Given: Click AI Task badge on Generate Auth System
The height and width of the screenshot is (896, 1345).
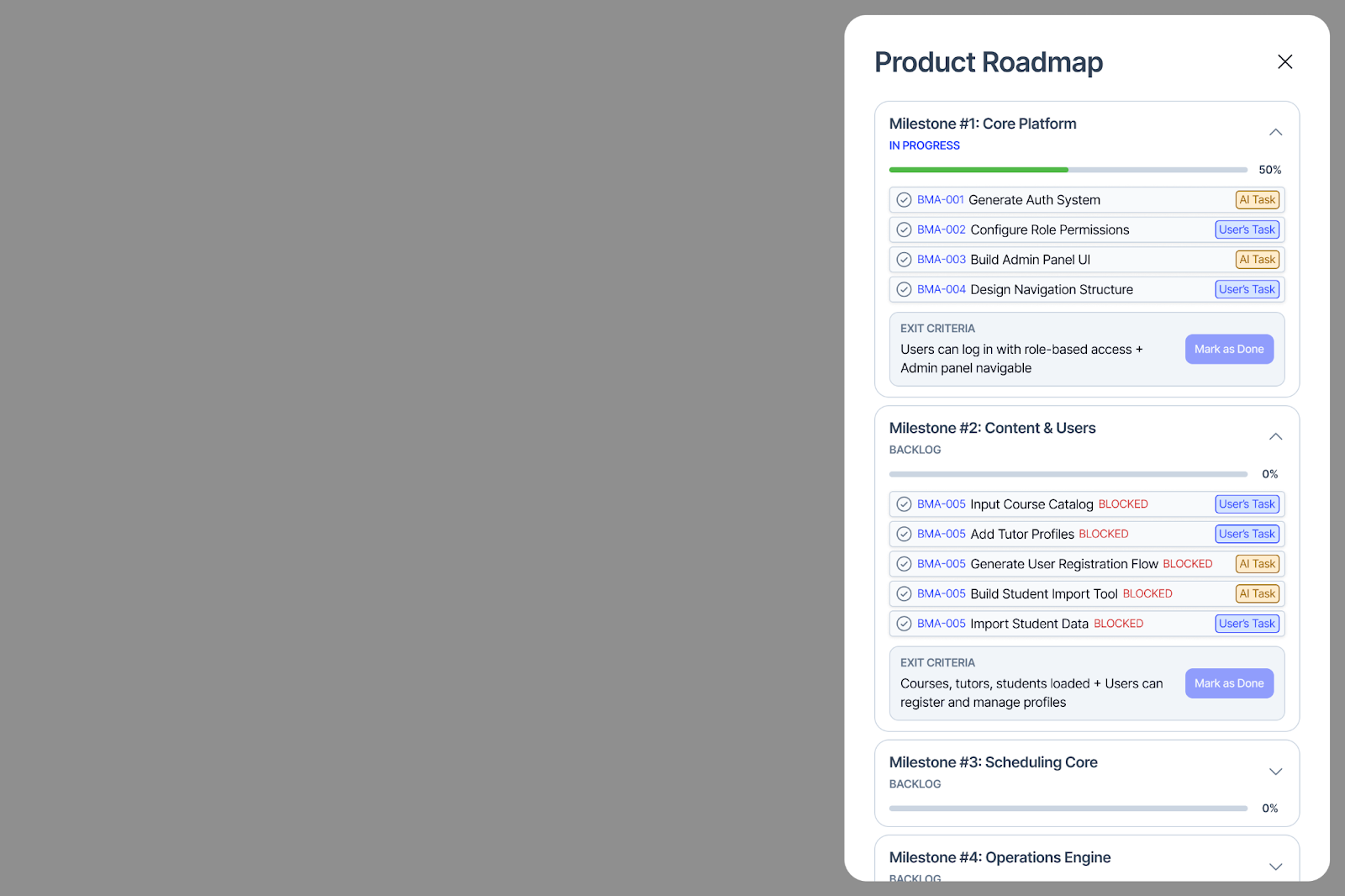Looking at the screenshot, I should (1257, 200).
